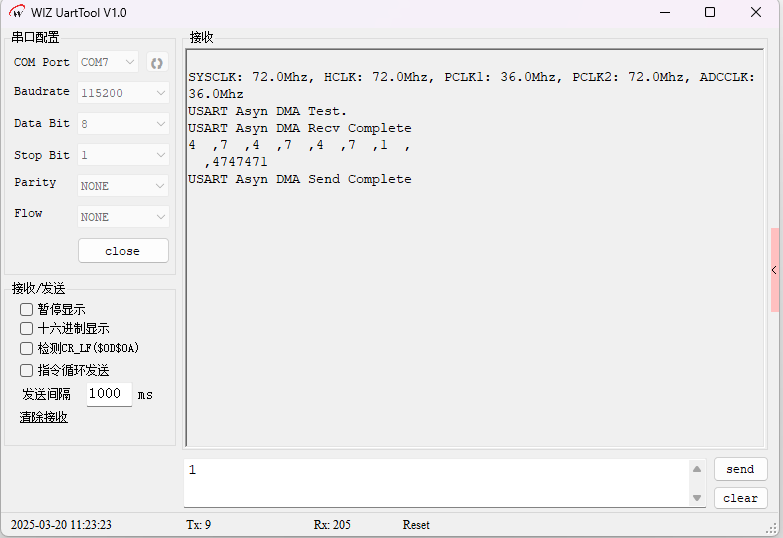Check the 检测CR_LF option

click(27, 348)
